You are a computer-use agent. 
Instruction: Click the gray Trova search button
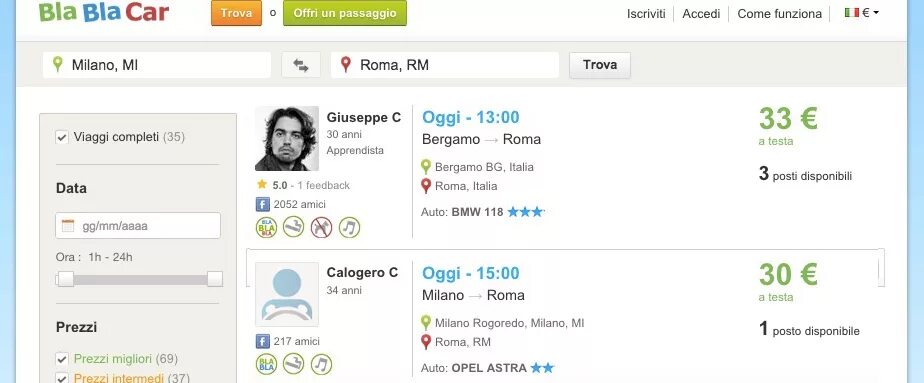600,65
